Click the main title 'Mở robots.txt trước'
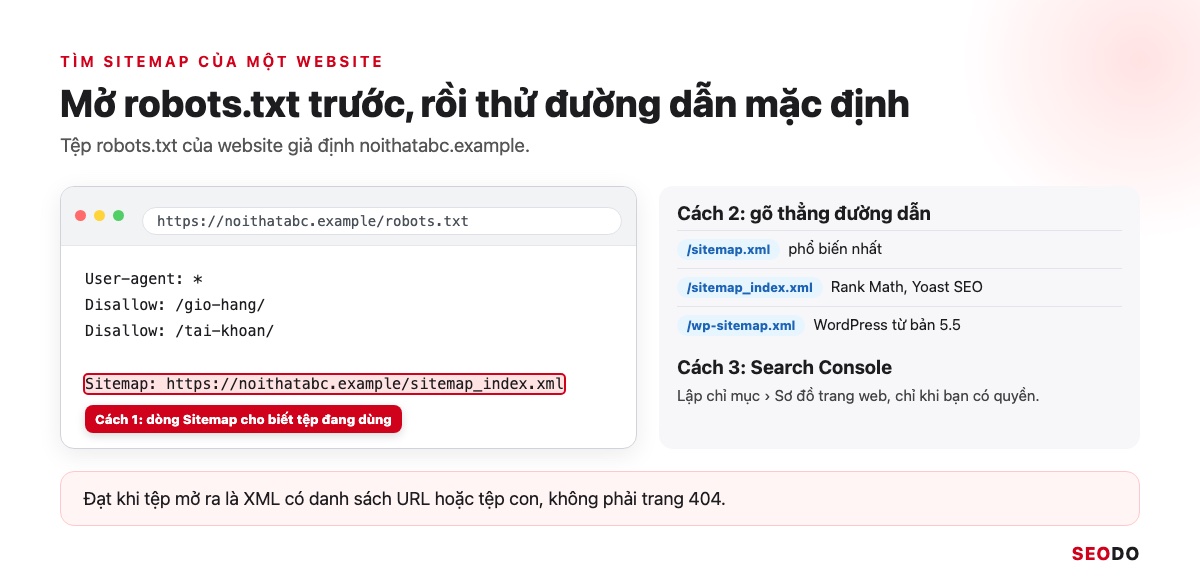The width and height of the screenshot is (1200, 586). pyautogui.click(x=485, y=105)
